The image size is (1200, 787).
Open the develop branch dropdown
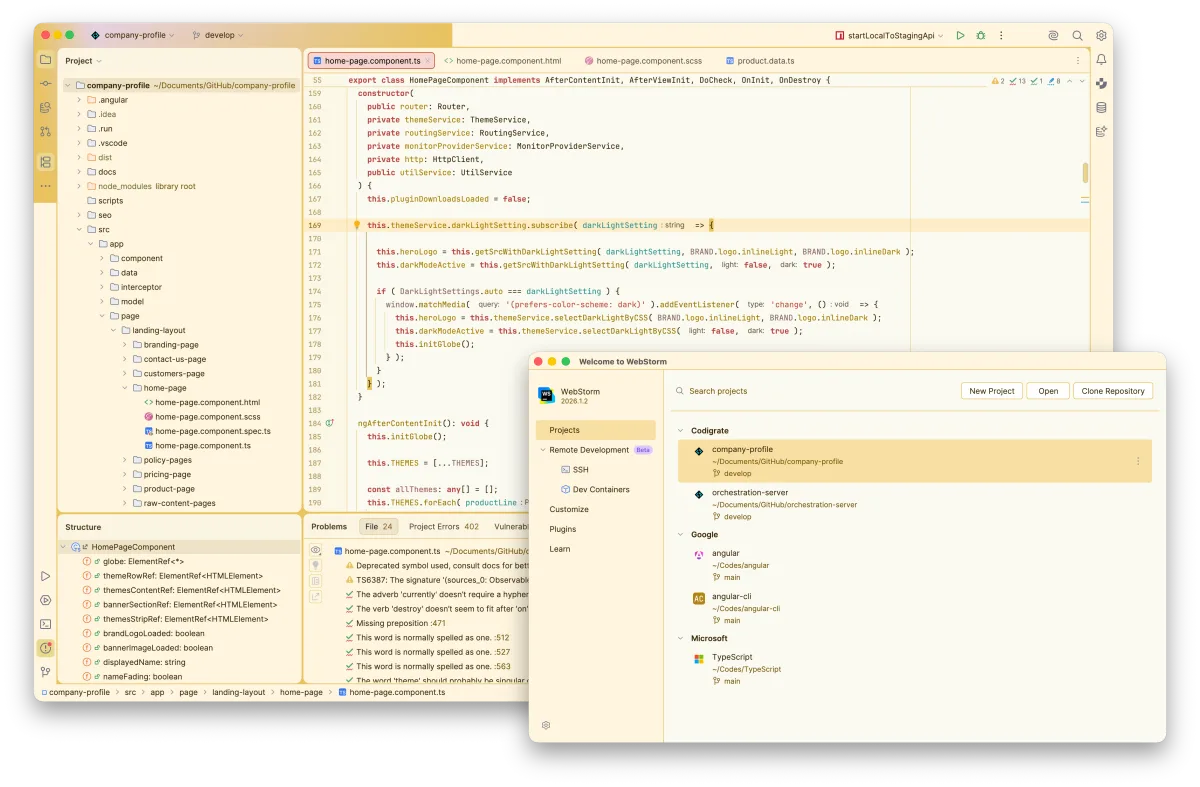click(x=216, y=35)
